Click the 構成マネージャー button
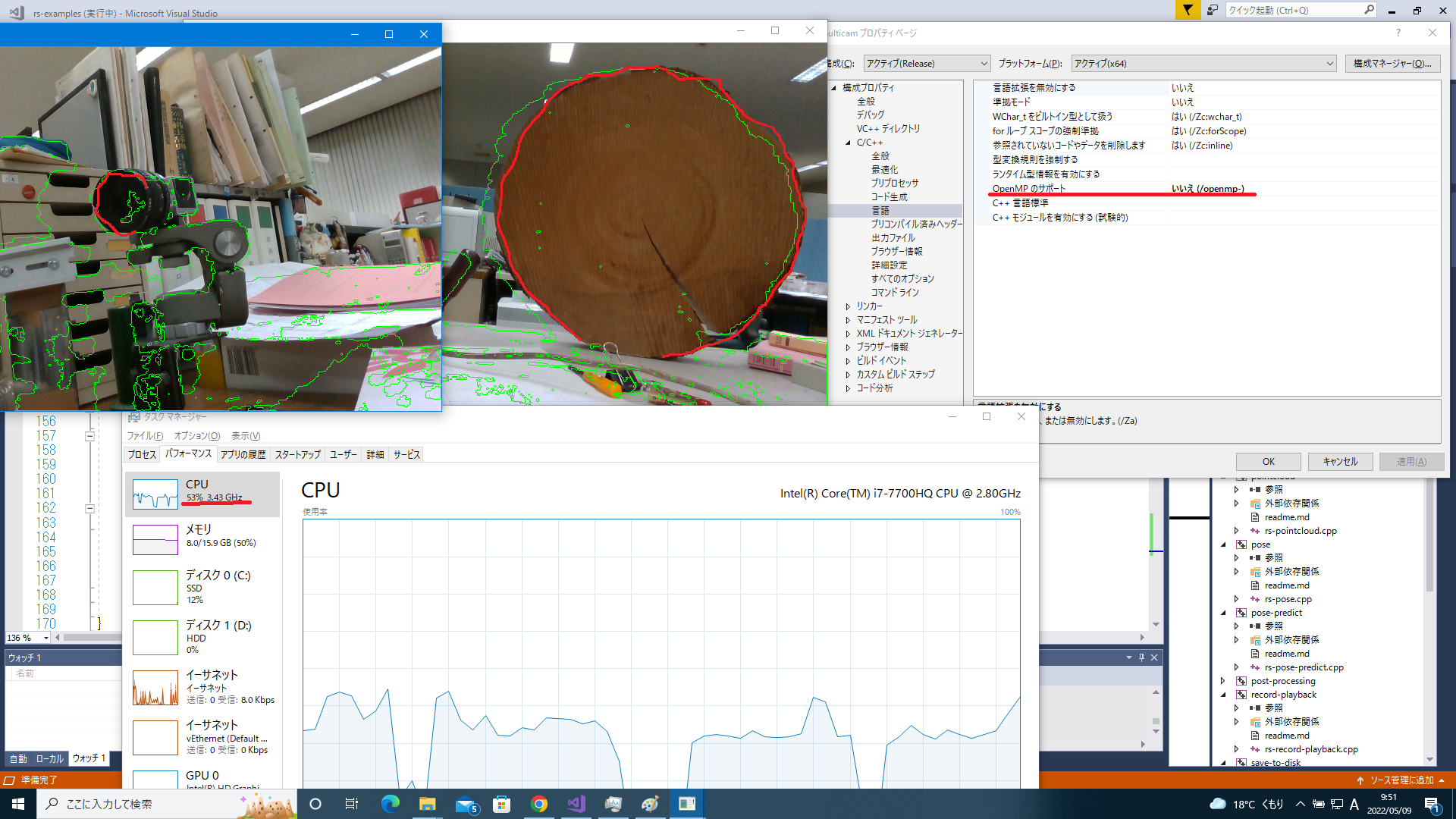 point(1392,64)
